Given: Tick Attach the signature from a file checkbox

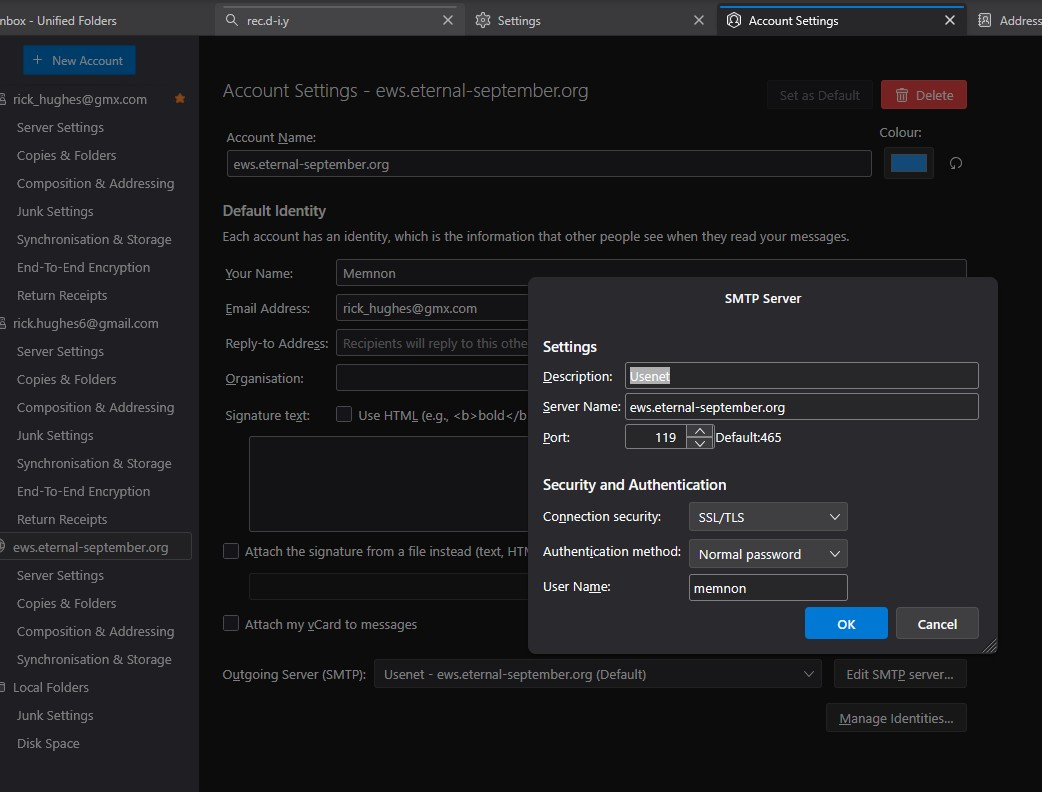Looking at the screenshot, I should coord(231,551).
